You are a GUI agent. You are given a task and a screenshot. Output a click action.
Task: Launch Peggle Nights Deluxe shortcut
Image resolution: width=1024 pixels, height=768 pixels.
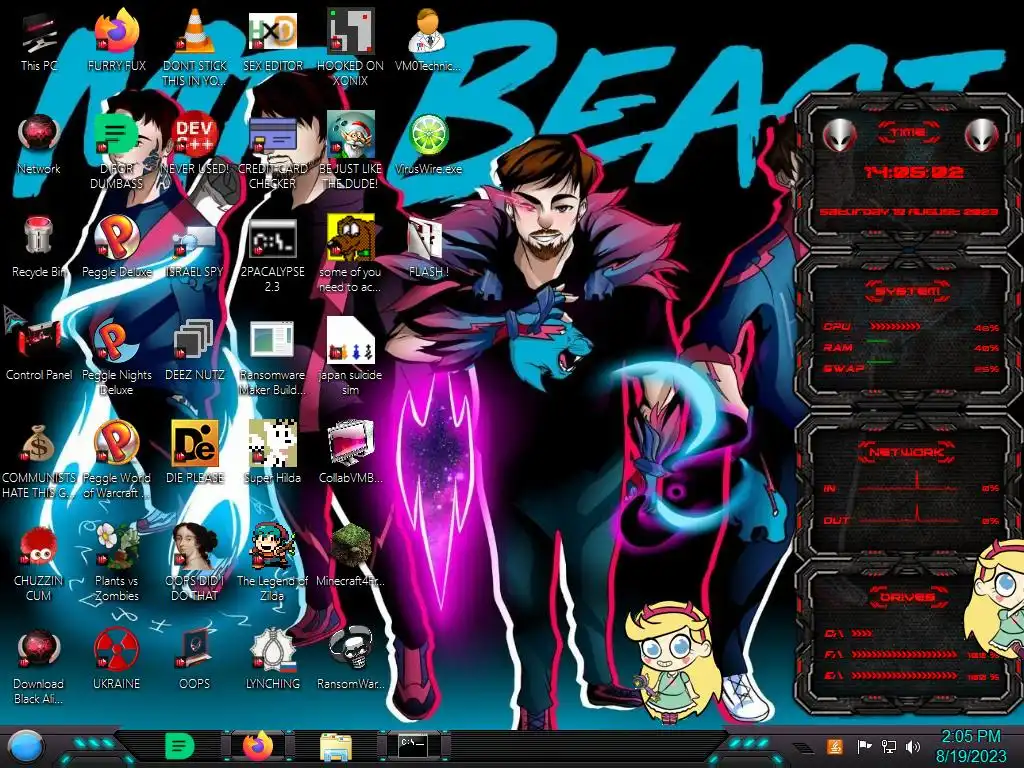point(116,358)
